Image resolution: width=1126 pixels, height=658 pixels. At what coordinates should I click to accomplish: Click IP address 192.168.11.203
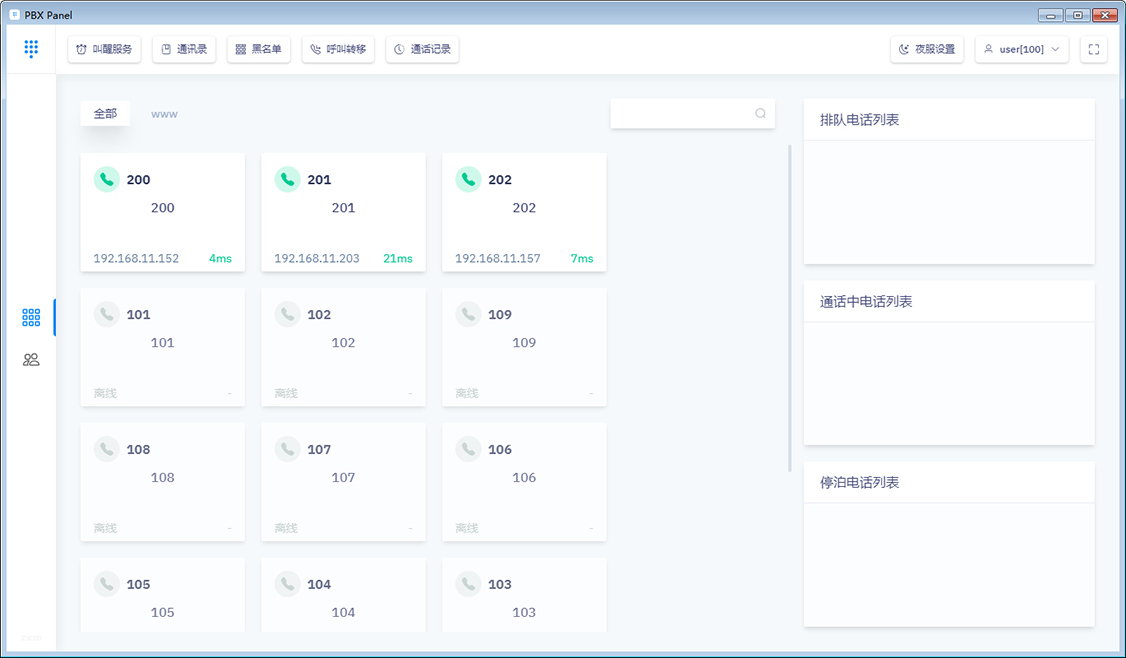pyautogui.click(x=317, y=259)
